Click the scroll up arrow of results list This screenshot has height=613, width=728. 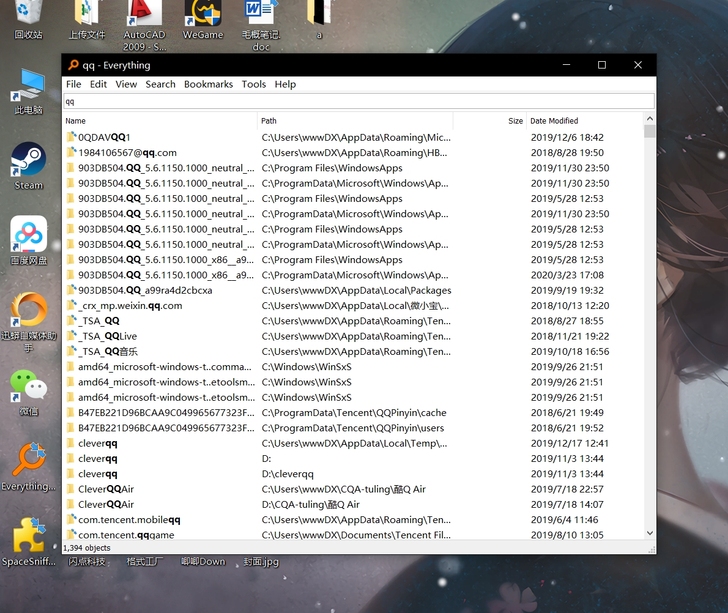pos(650,118)
